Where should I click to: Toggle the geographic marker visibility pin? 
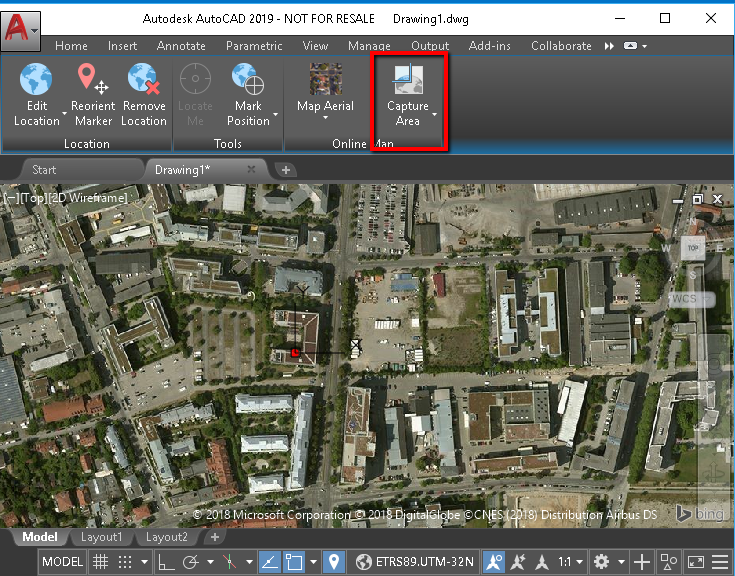pos(334,561)
